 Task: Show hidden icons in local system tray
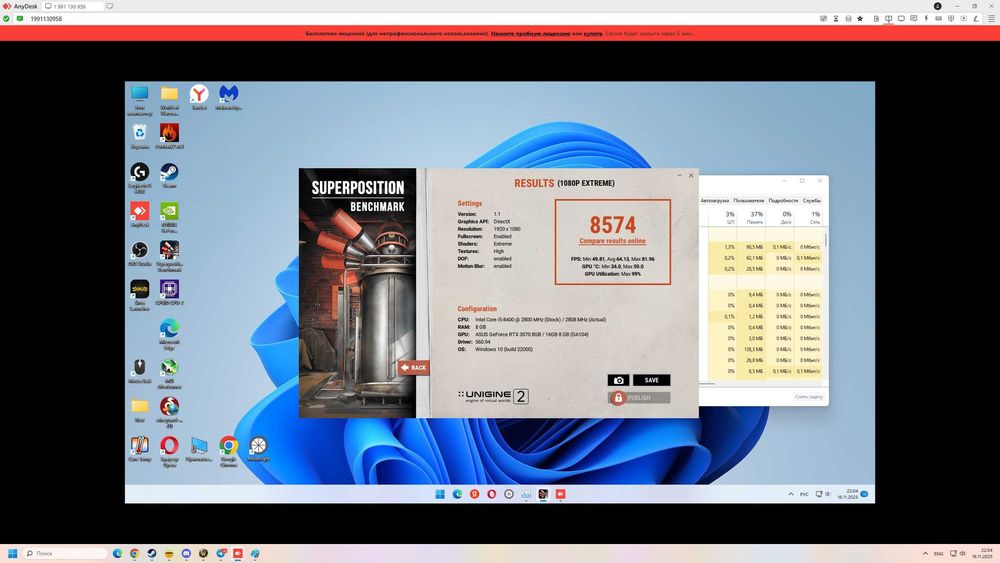[925, 553]
